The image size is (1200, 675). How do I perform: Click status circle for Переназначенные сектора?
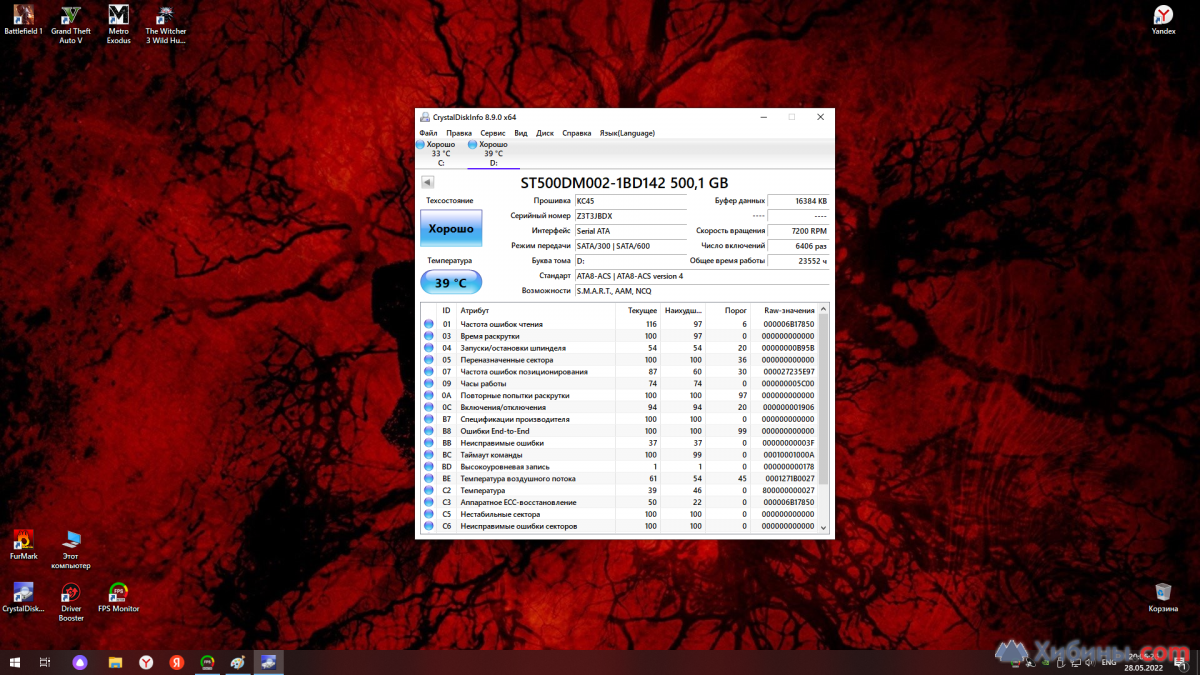click(429, 360)
